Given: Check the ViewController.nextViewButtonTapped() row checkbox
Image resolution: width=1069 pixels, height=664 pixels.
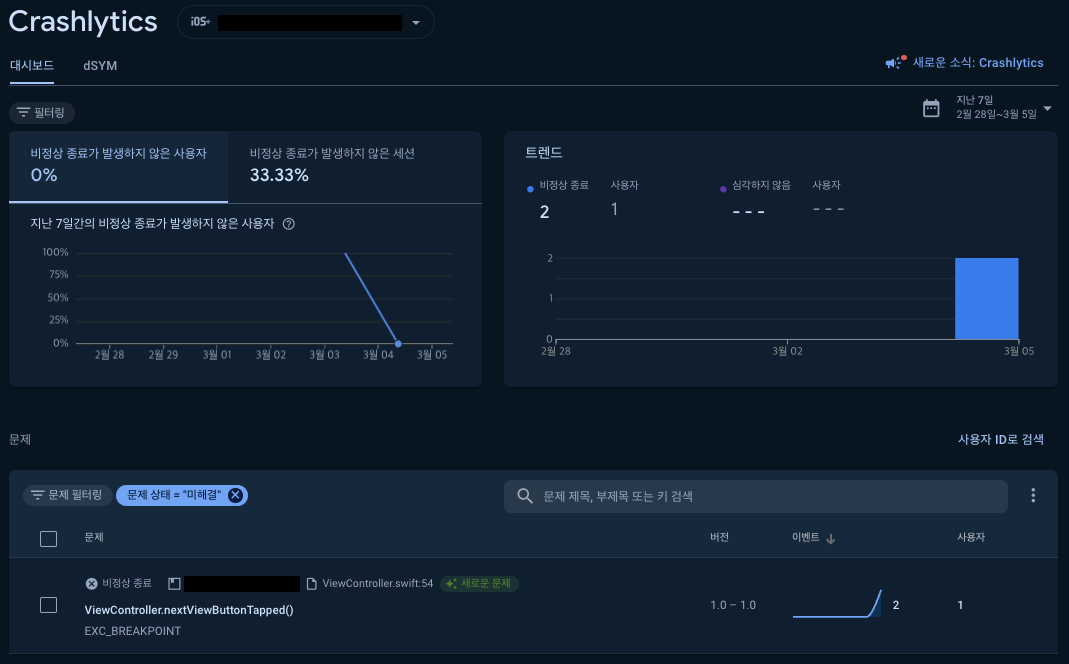Looking at the screenshot, I should [x=48, y=605].
